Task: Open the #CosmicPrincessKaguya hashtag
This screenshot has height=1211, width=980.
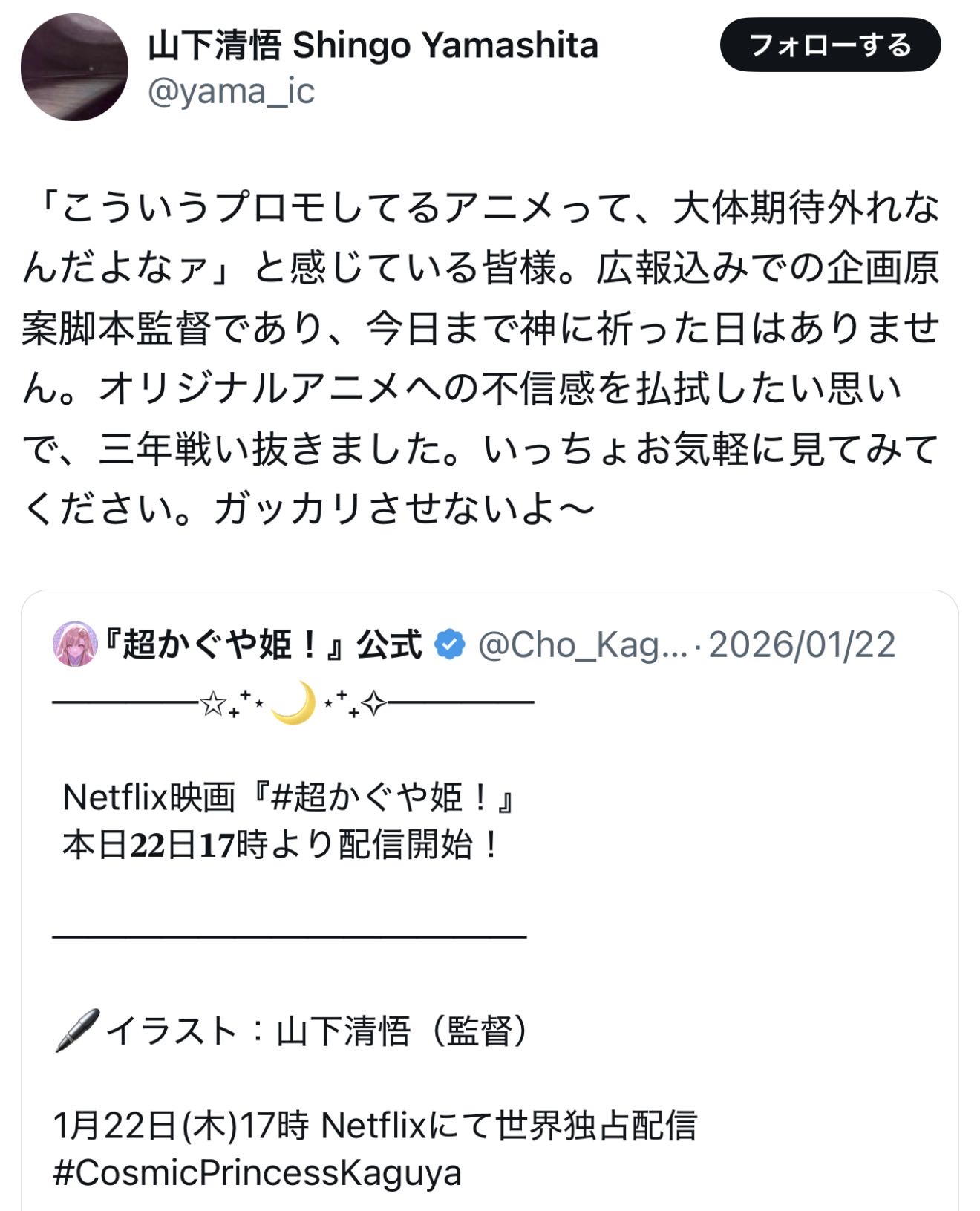Action: coord(258,1172)
